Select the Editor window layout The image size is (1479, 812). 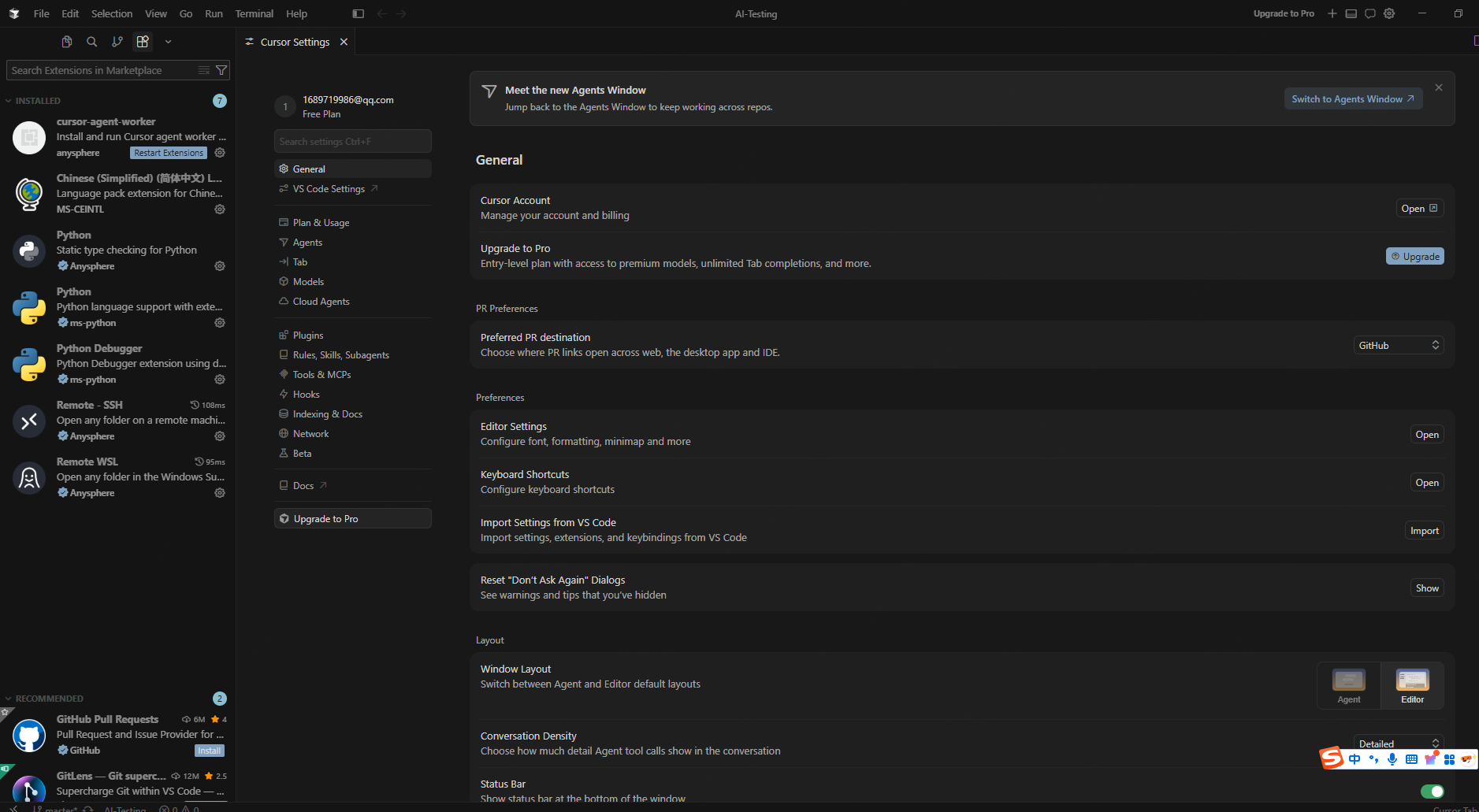click(x=1413, y=685)
